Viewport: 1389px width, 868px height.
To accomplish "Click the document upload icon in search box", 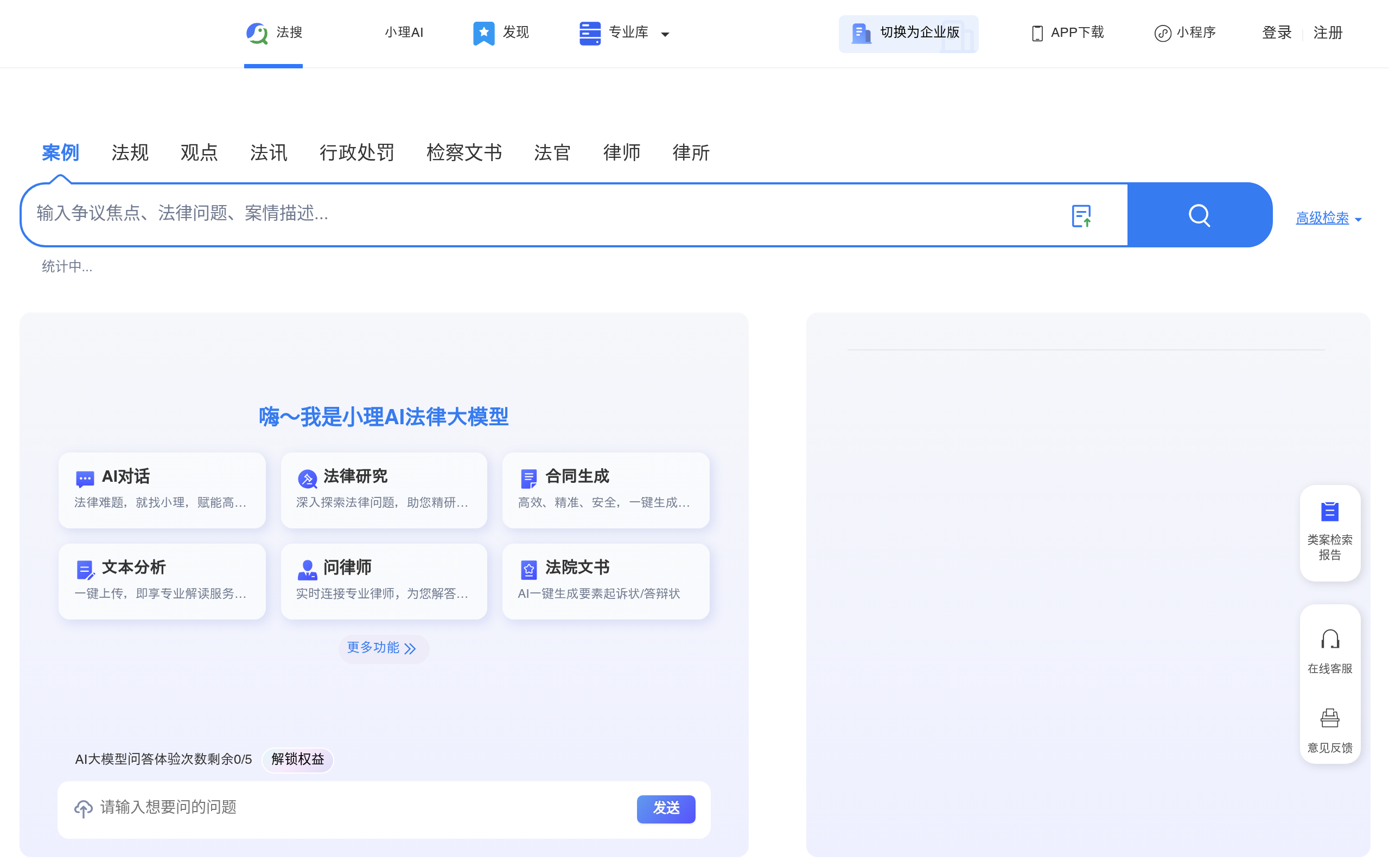I will (x=1081, y=216).
